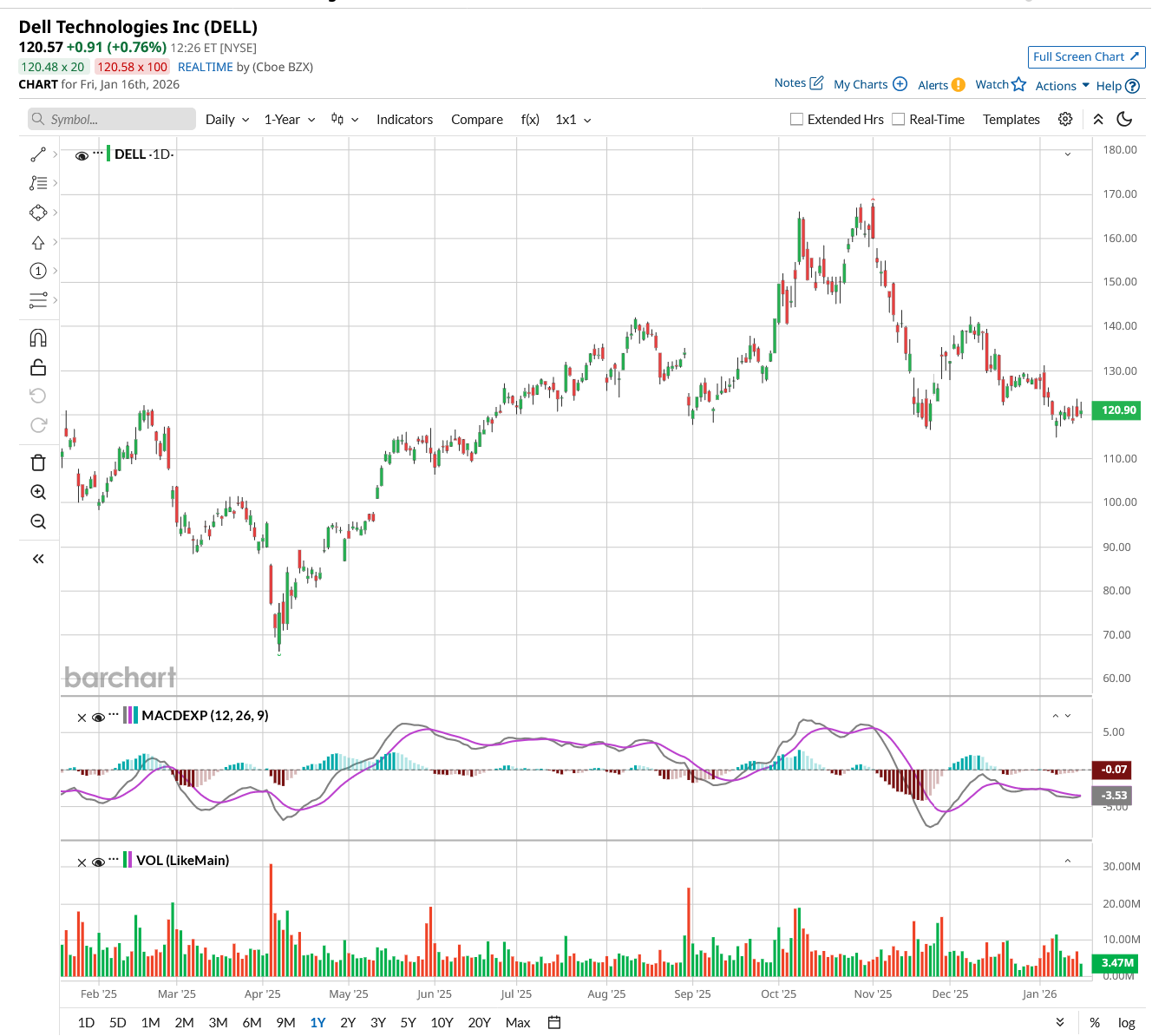This screenshot has width=1152, height=1036.
Task: Enable the Extended Hrs checkbox
Action: pyautogui.click(x=796, y=120)
